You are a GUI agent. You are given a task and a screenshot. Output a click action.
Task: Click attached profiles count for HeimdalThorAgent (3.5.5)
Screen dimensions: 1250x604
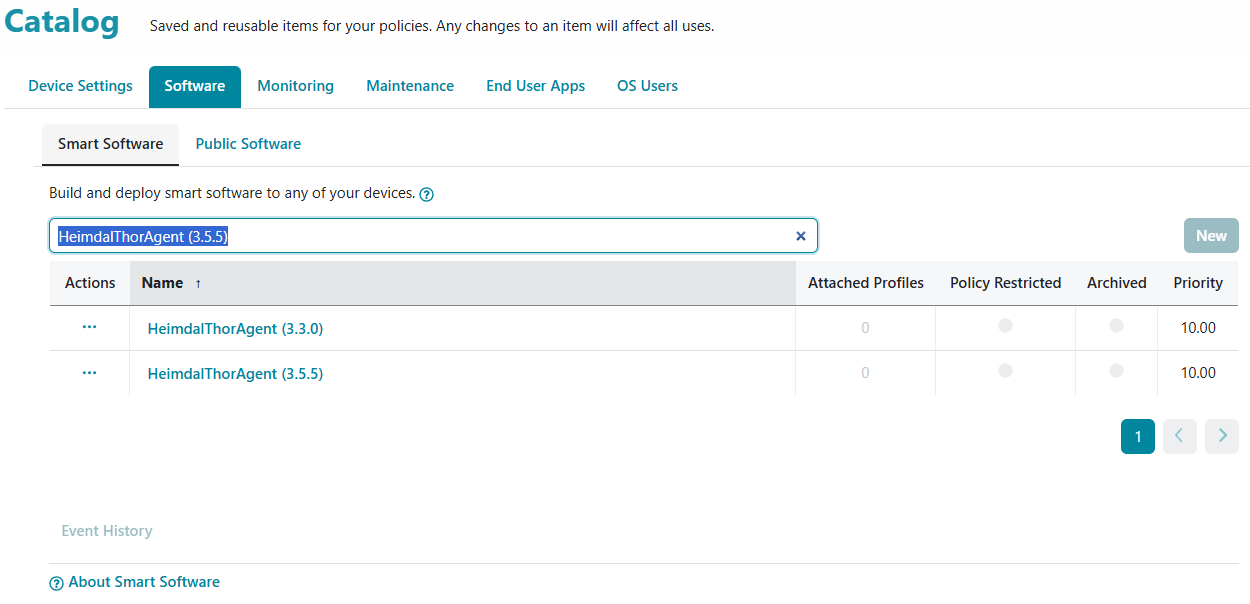pyautogui.click(x=865, y=373)
